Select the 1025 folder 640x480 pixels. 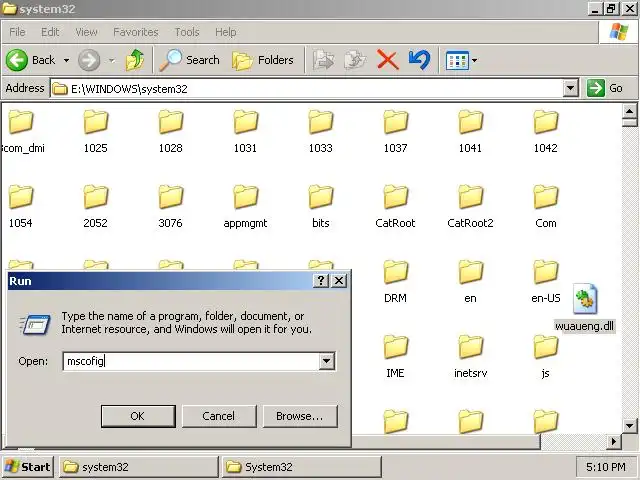click(x=96, y=131)
